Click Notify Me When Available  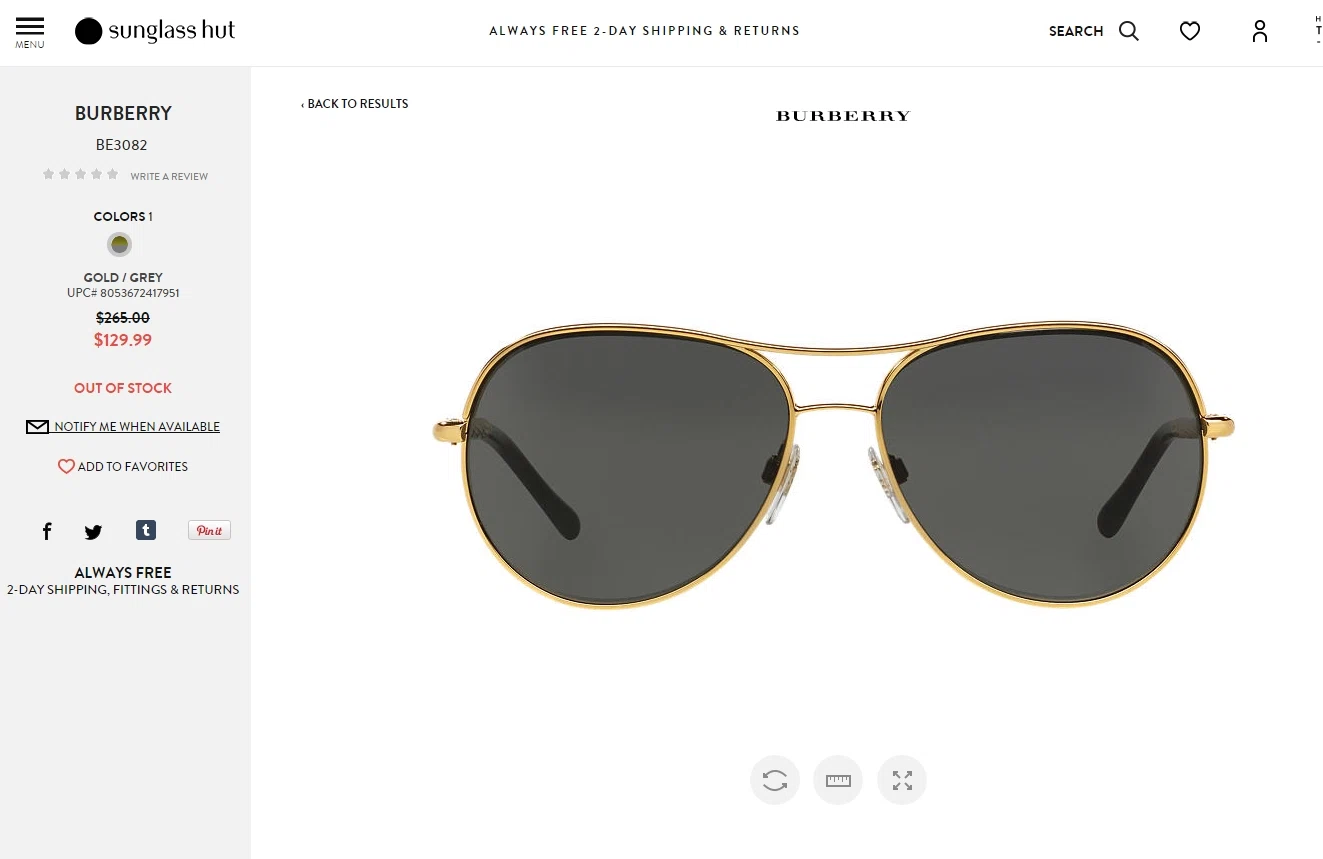click(123, 427)
